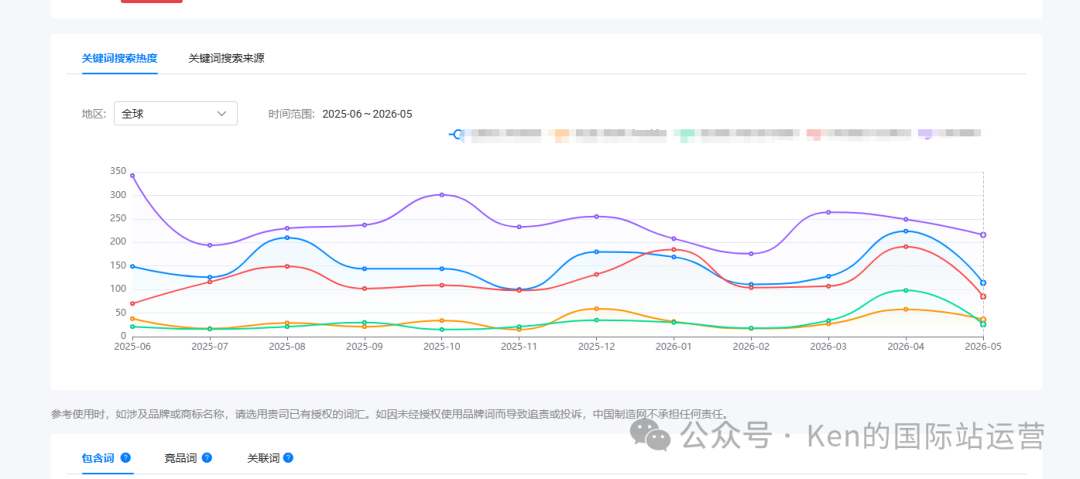Click the red line point at 2026-01
The image size is (1080, 479).
tap(674, 249)
